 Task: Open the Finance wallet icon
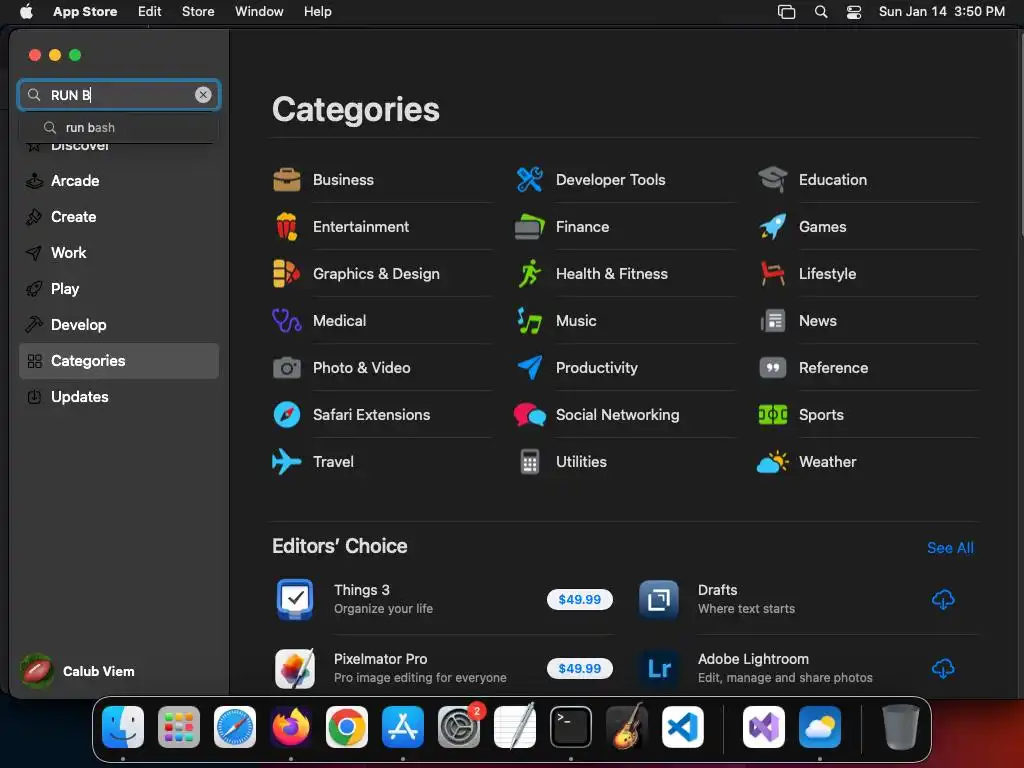(530, 227)
